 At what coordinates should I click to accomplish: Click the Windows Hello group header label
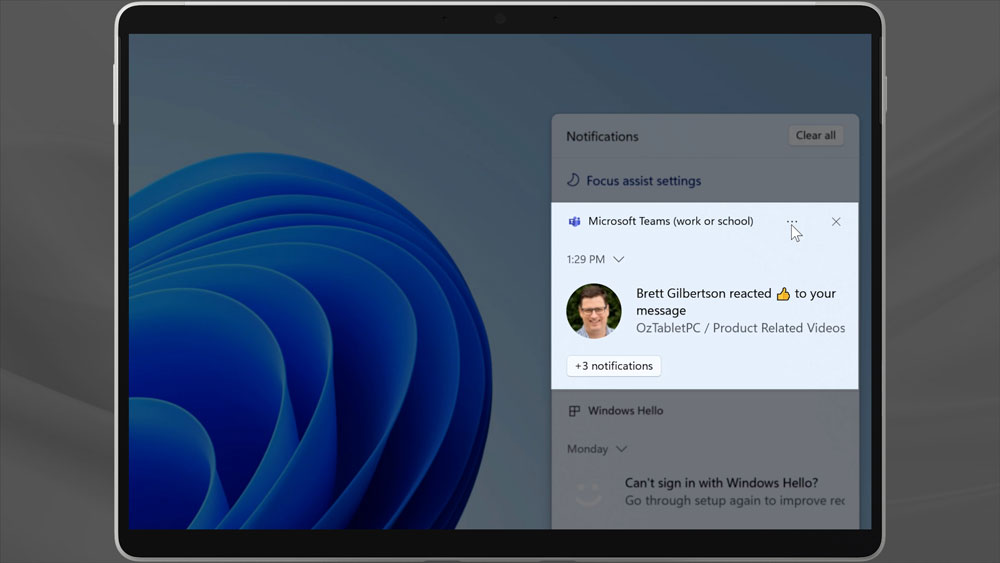pos(625,411)
